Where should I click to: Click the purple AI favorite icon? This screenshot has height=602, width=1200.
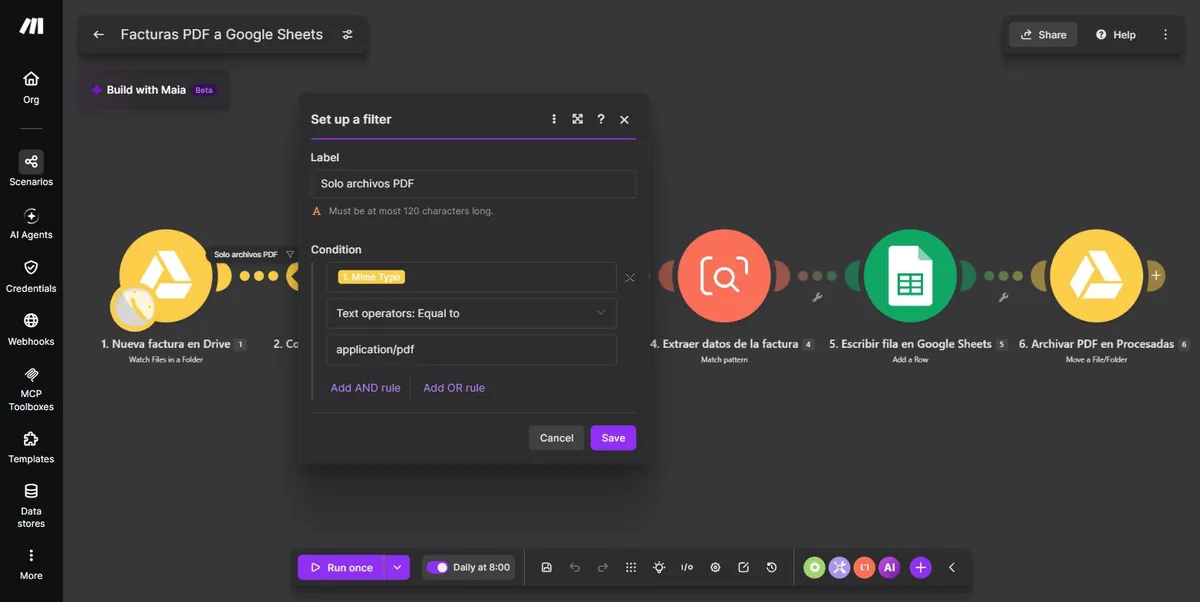pos(890,567)
